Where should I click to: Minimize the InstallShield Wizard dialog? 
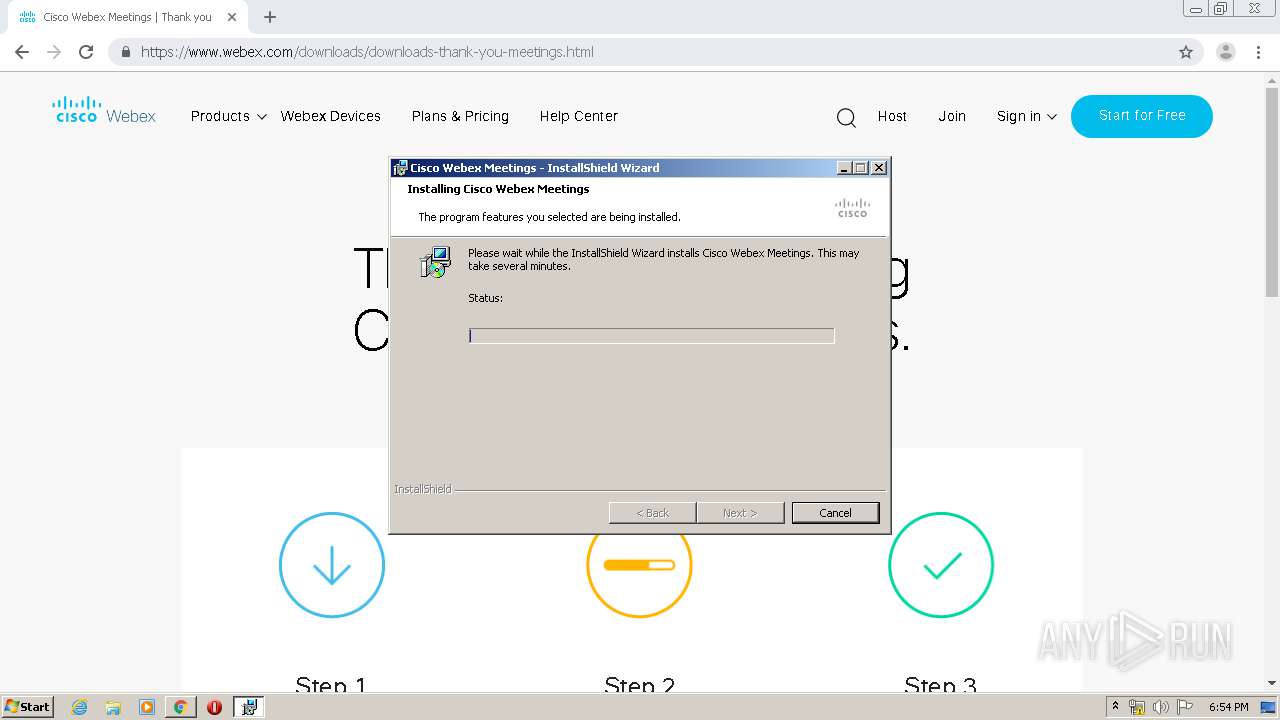844,168
